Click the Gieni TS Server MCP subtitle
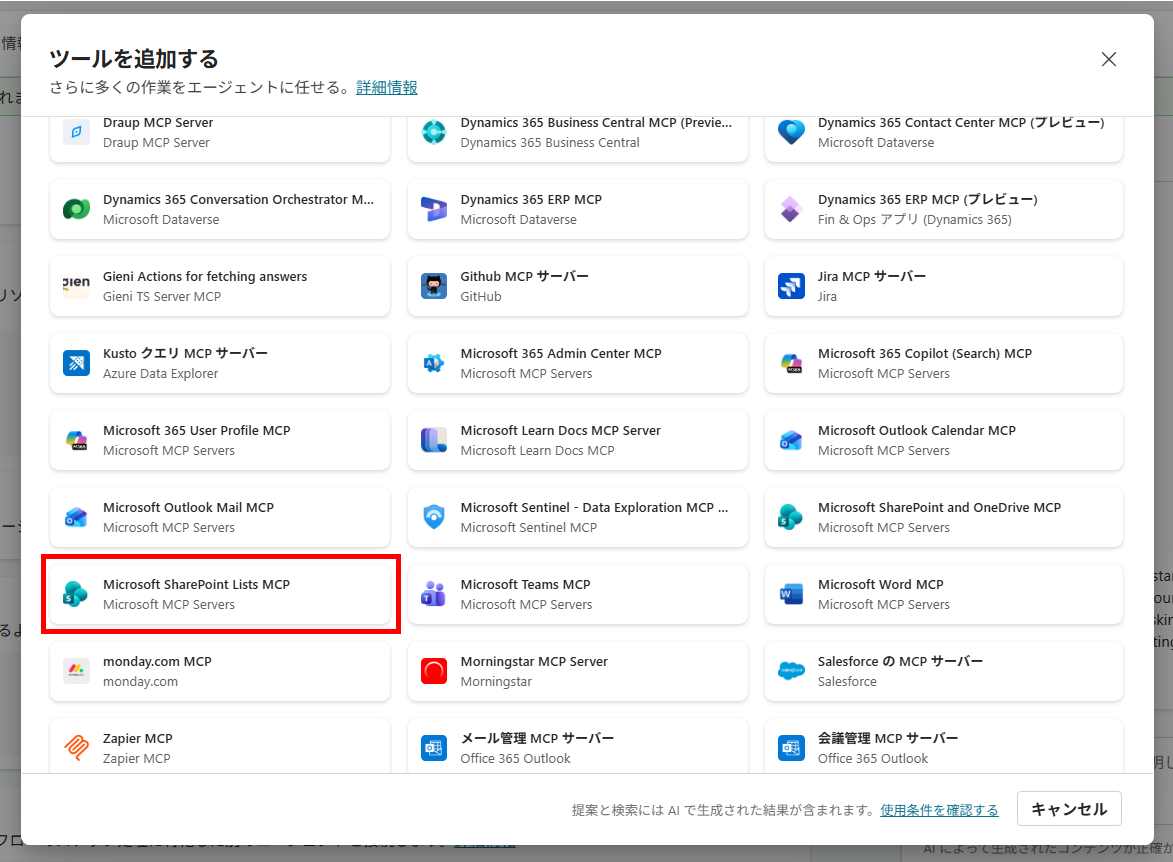The width and height of the screenshot is (1173, 862). (162, 296)
